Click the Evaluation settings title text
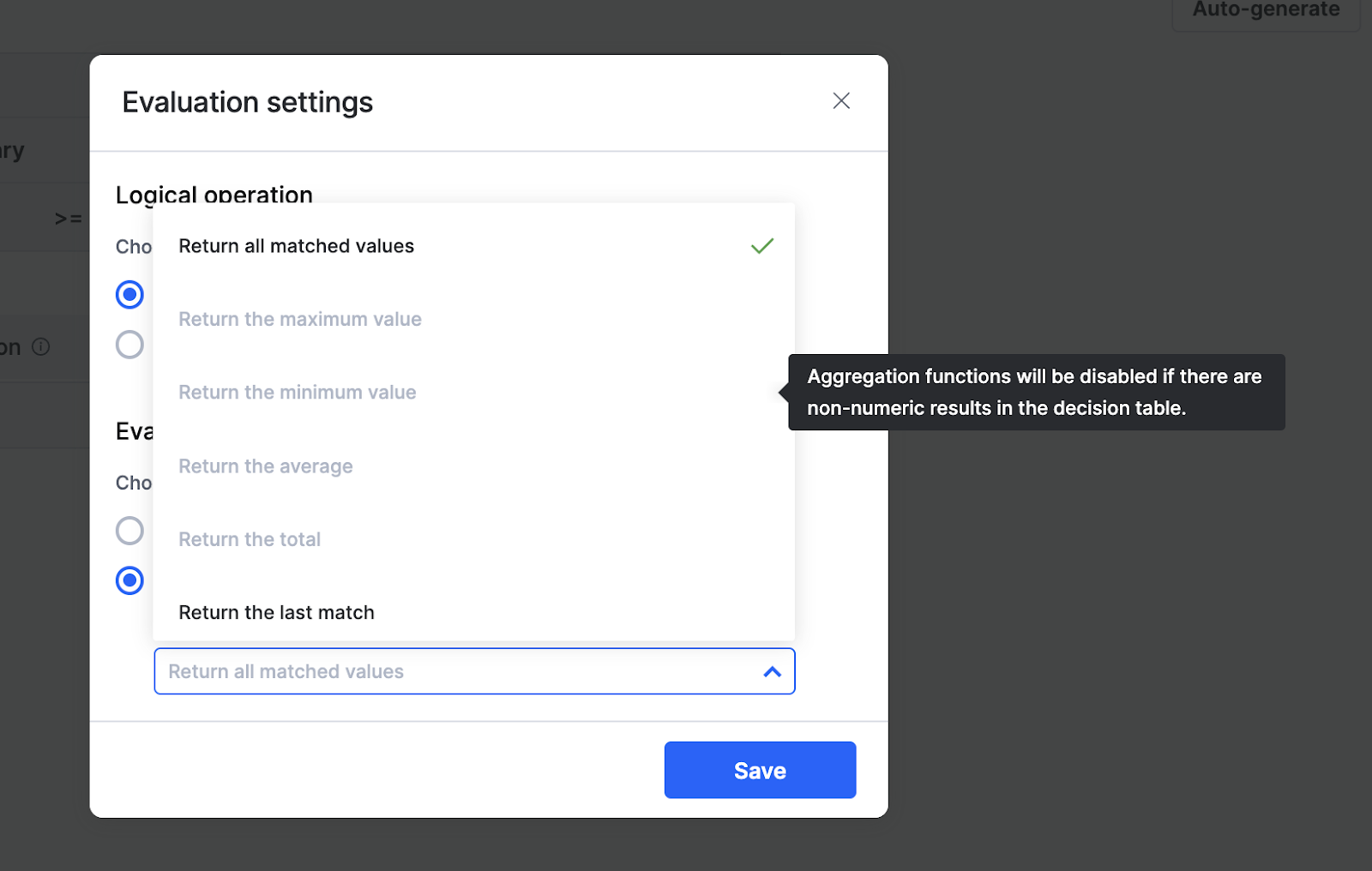The width and height of the screenshot is (1372, 871). [247, 102]
